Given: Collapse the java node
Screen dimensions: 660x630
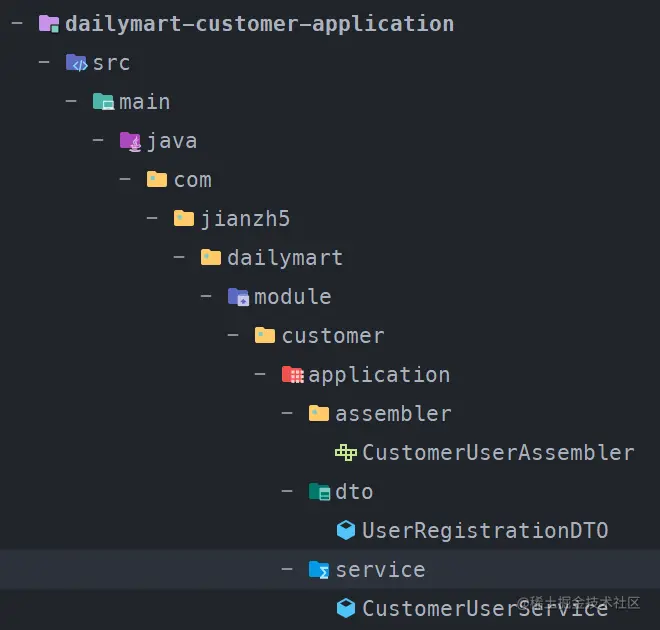Looking at the screenshot, I should 98,140.
